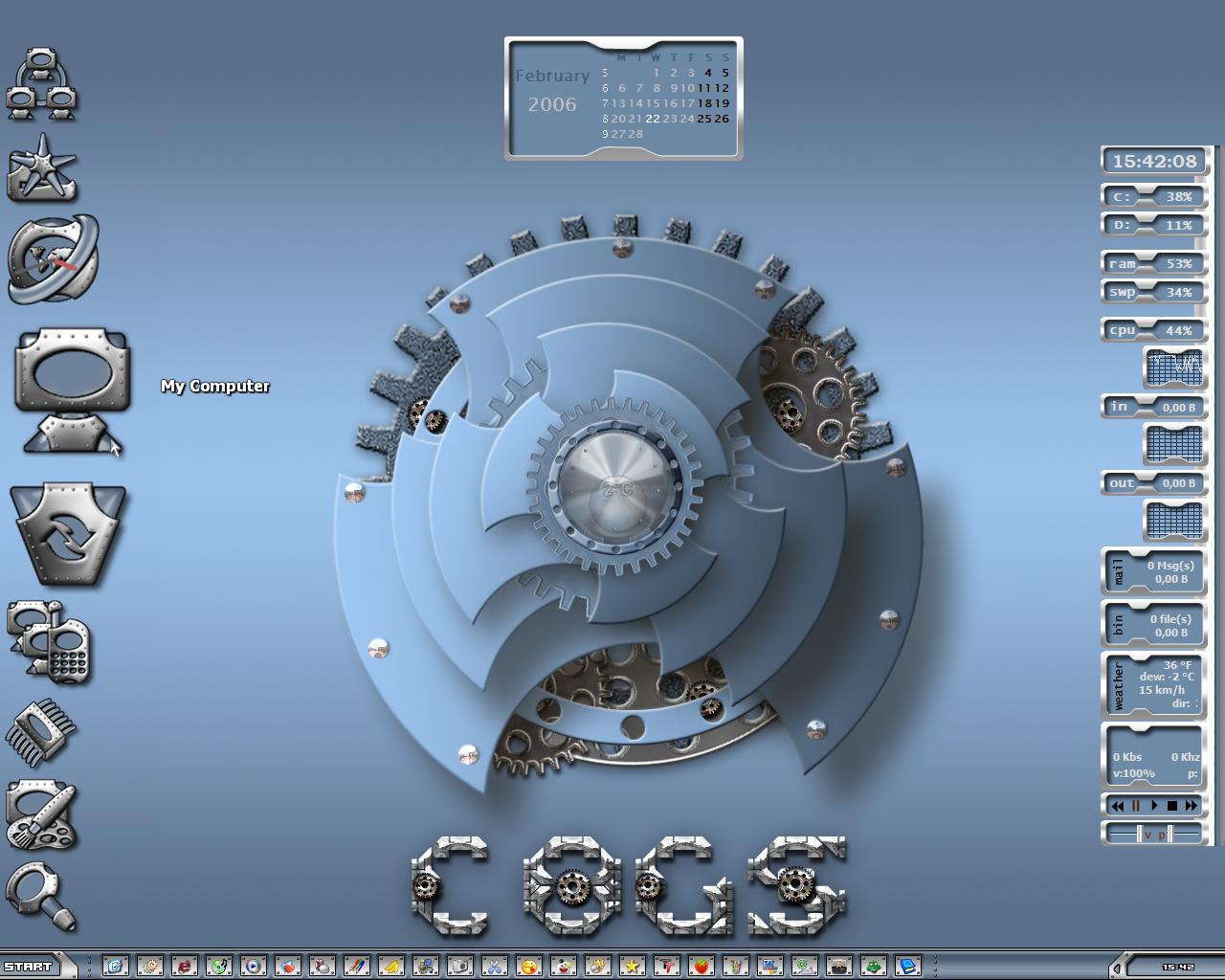The height and width of the screenshot is (980, 1225).
Task: Open the starfish folder icon
Action: [42, 167]
